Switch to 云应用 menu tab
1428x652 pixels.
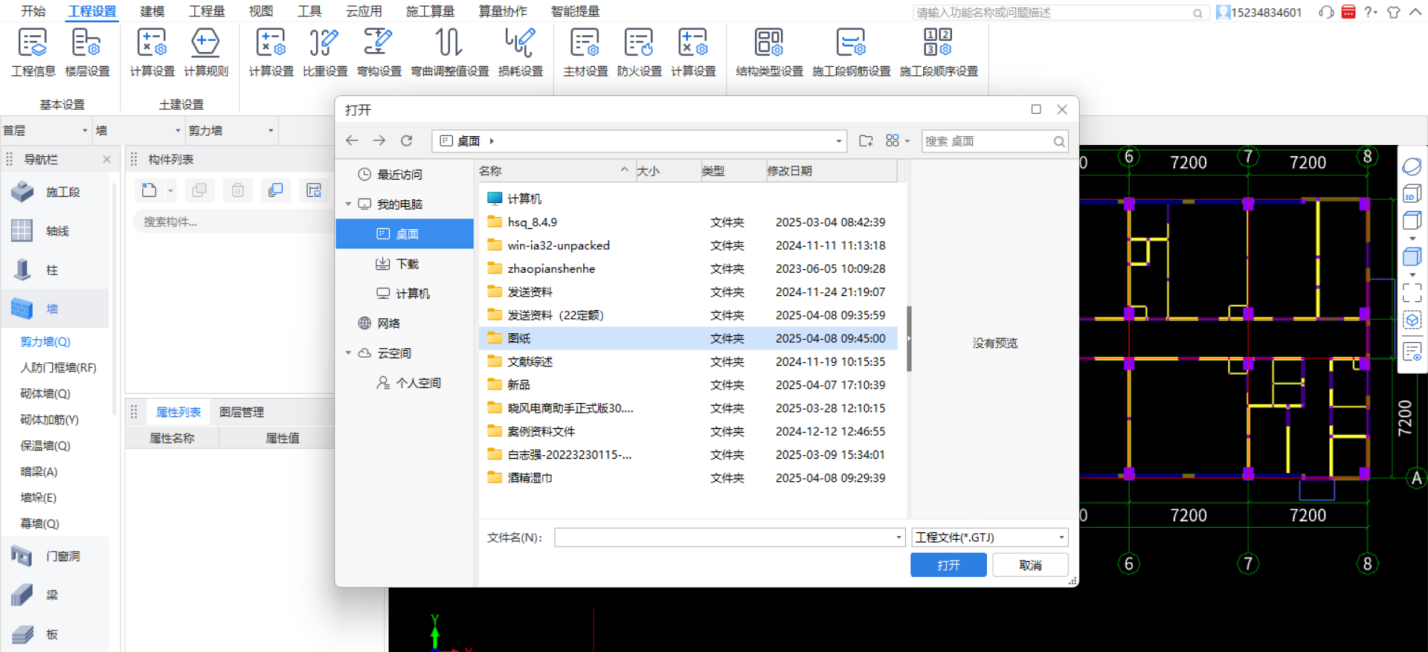[x=364, y=12]
